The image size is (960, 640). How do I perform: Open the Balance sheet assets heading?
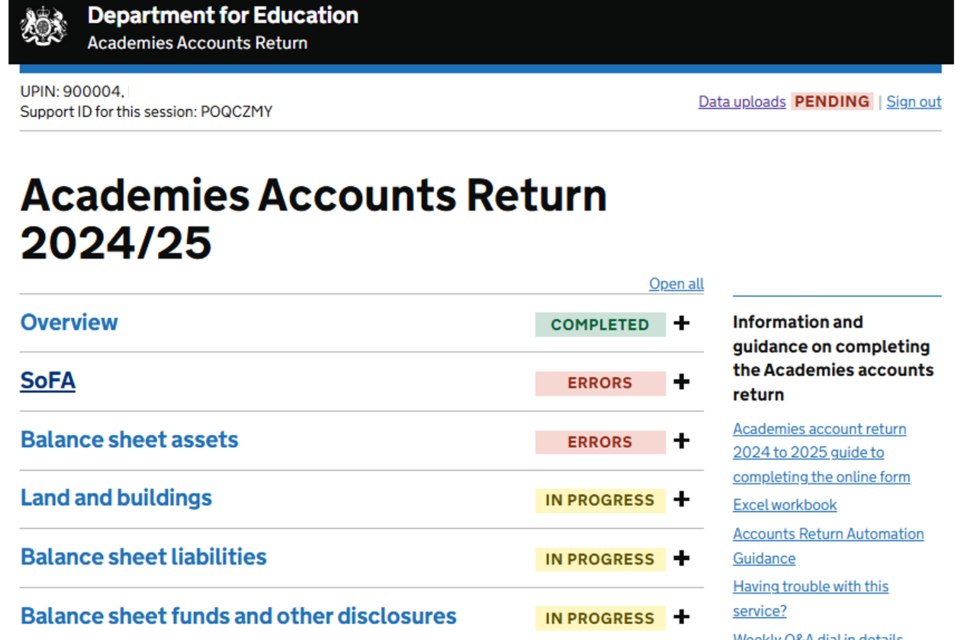tap(129, 440)
